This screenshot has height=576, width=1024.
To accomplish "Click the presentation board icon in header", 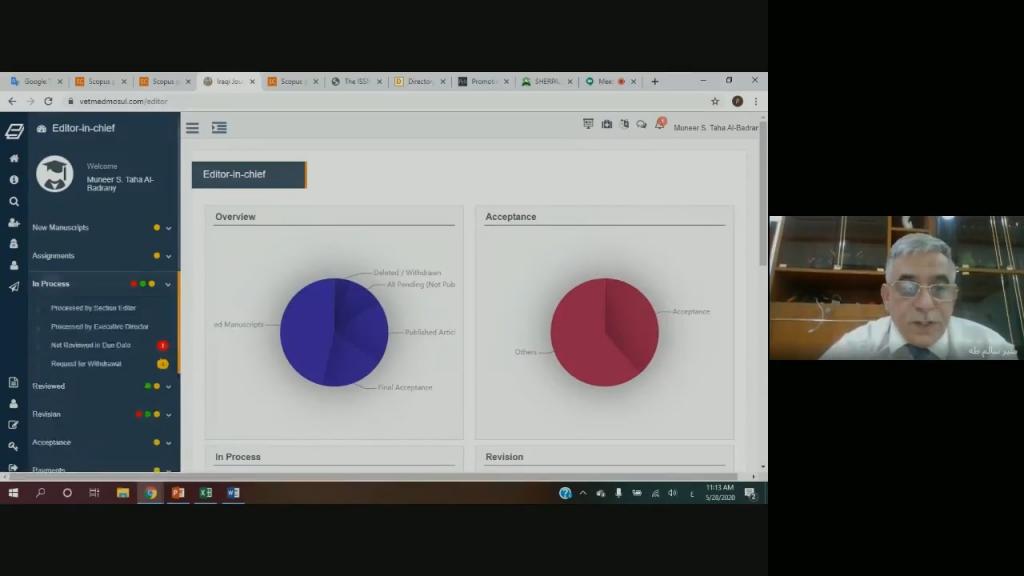I will tap(588, 125).
